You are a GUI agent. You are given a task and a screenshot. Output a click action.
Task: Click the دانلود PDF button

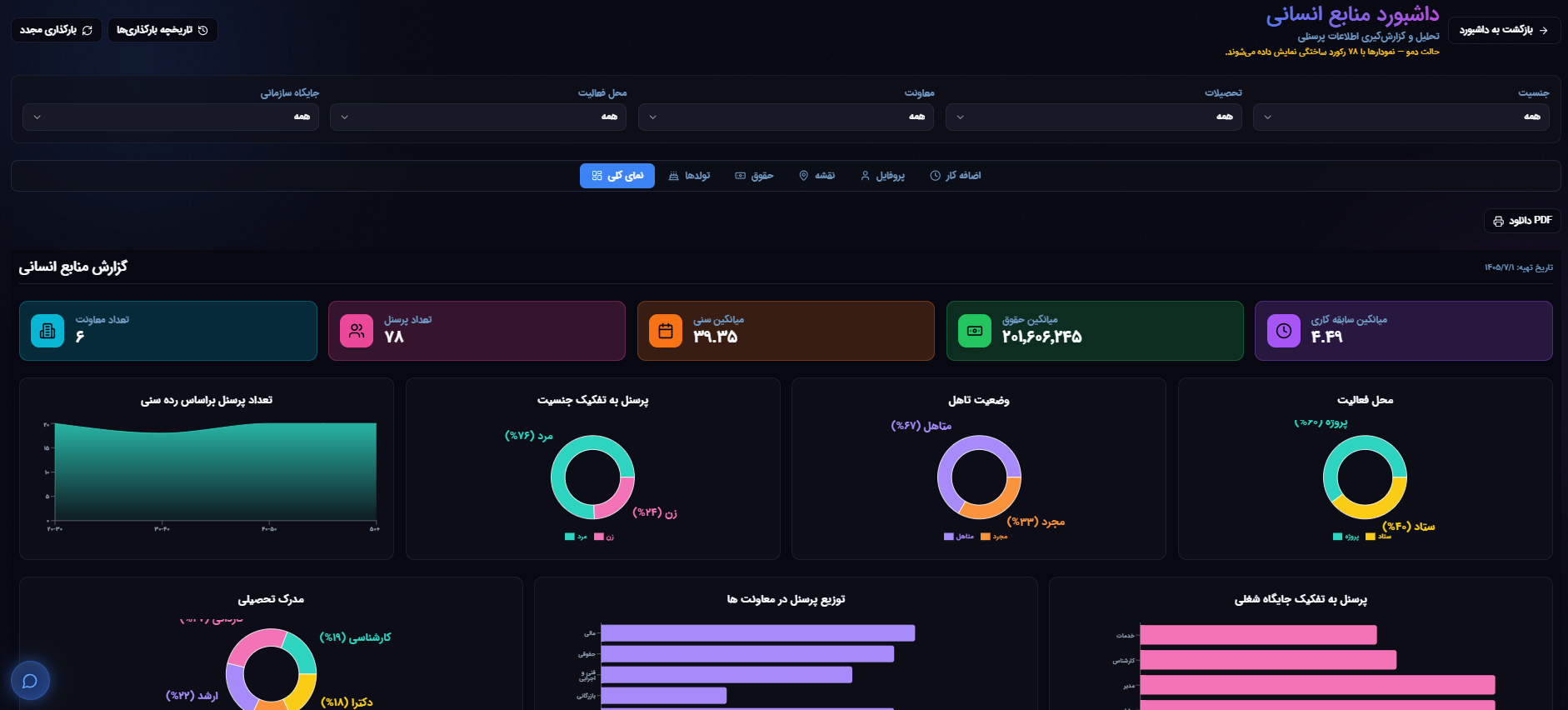[x=1522, y=221]
